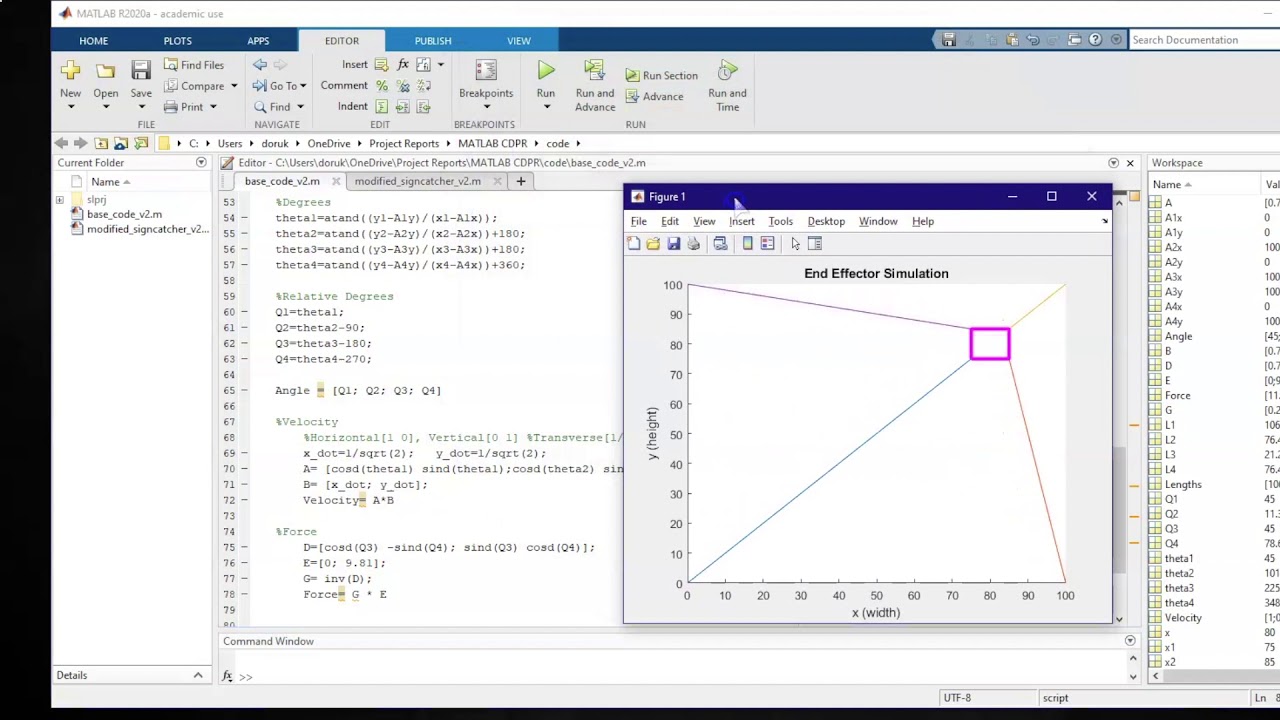Switch to the PLOTS ribbon tab
Image resolution: width=1280 pixels, height=720 pixels.
point(177,41)
